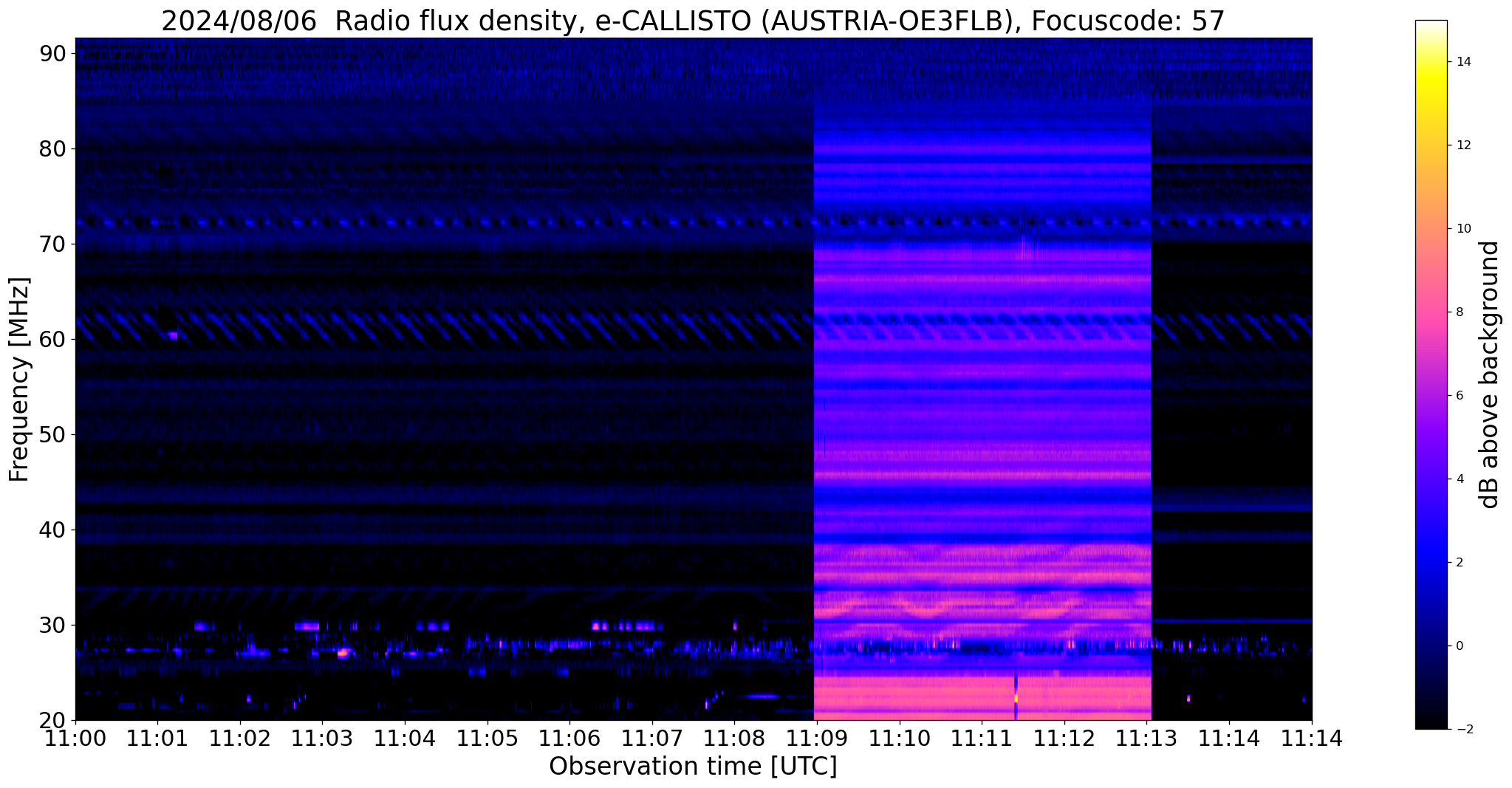Screen dimensions: 1512x788
Task: Click the colorbar tick label 6
Action: [x=1460, y=396]
